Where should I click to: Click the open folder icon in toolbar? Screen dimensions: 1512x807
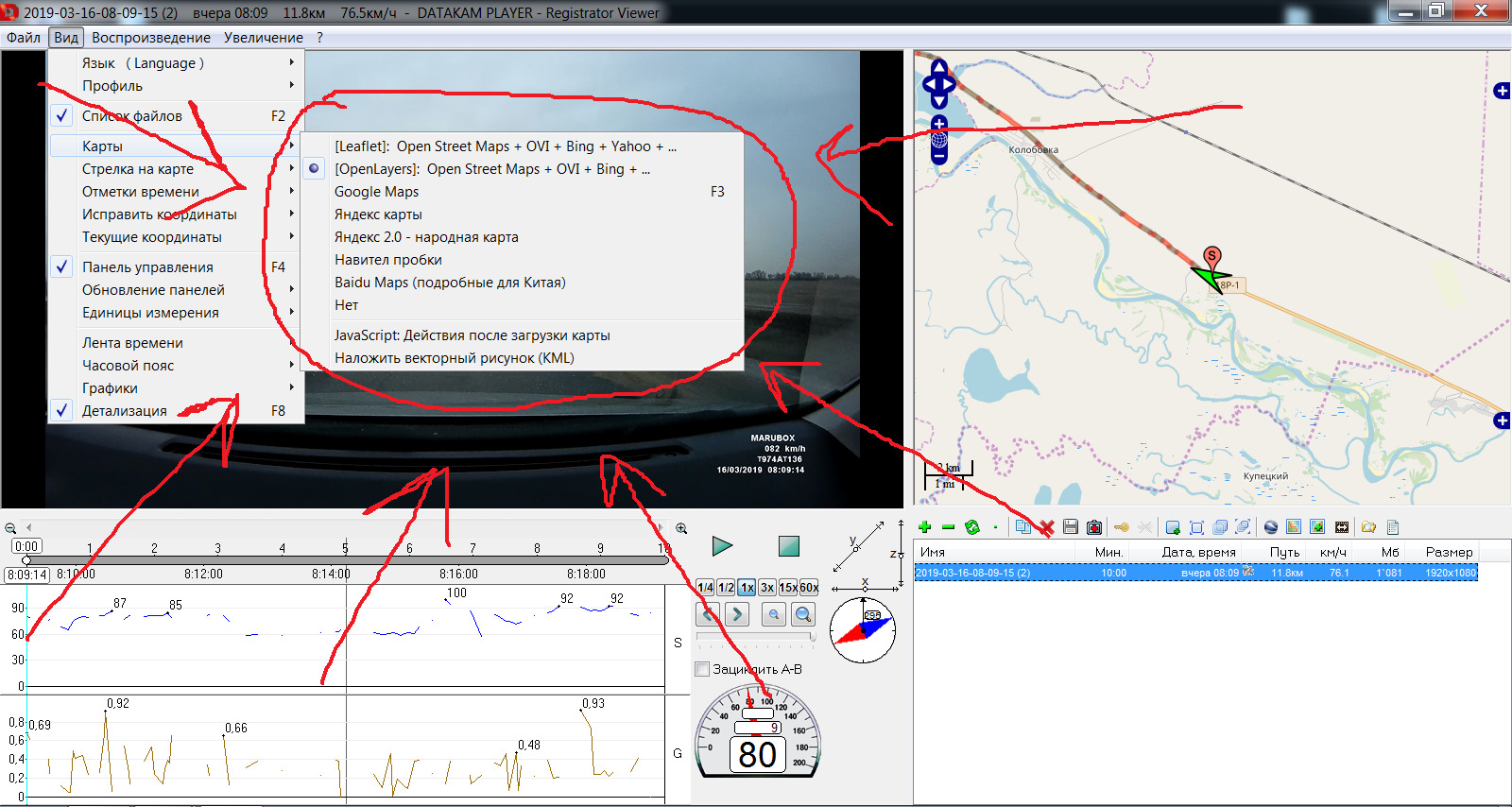pyautogui.click(x=1368, y=527)
